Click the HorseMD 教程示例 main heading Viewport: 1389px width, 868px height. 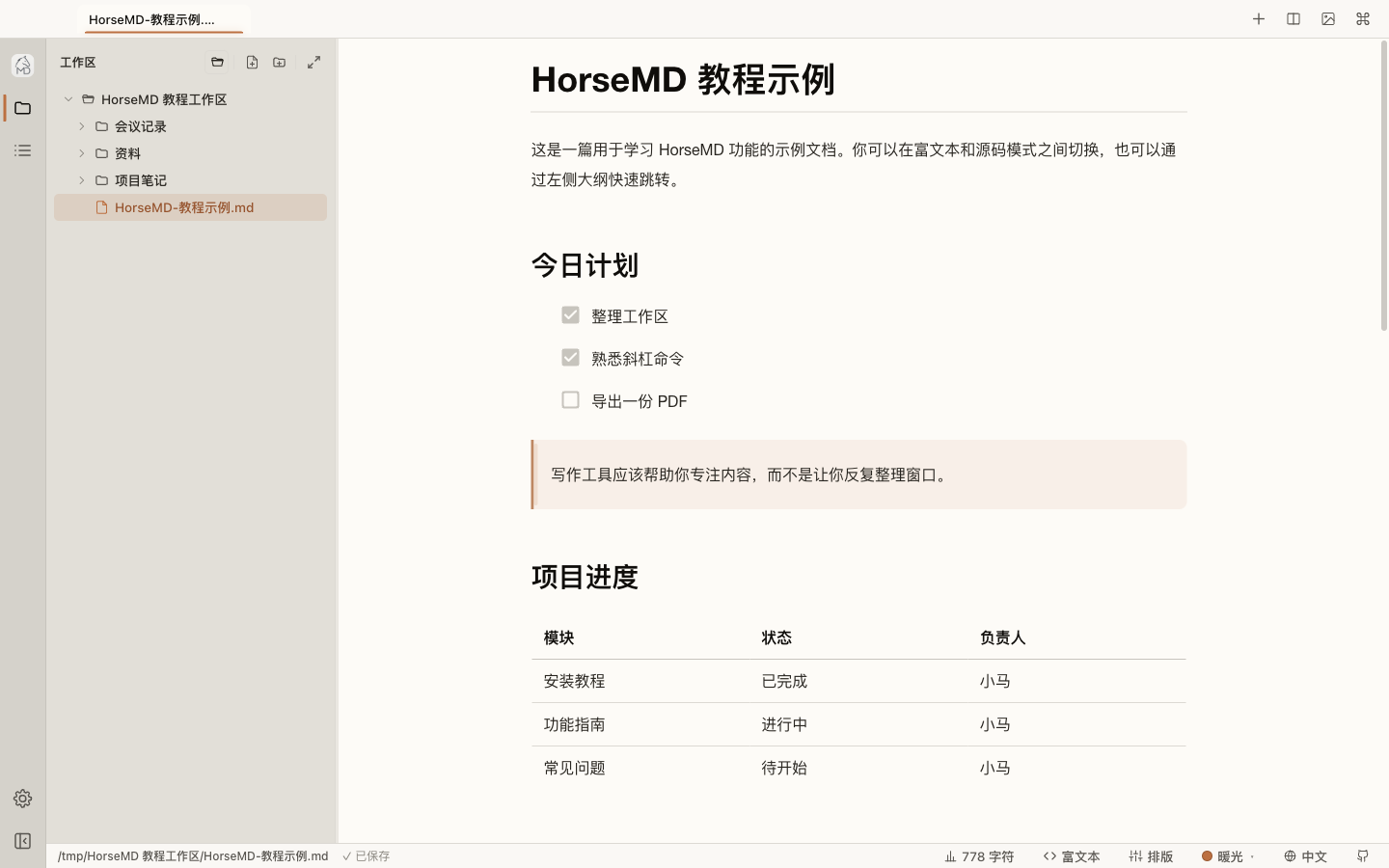683,79
